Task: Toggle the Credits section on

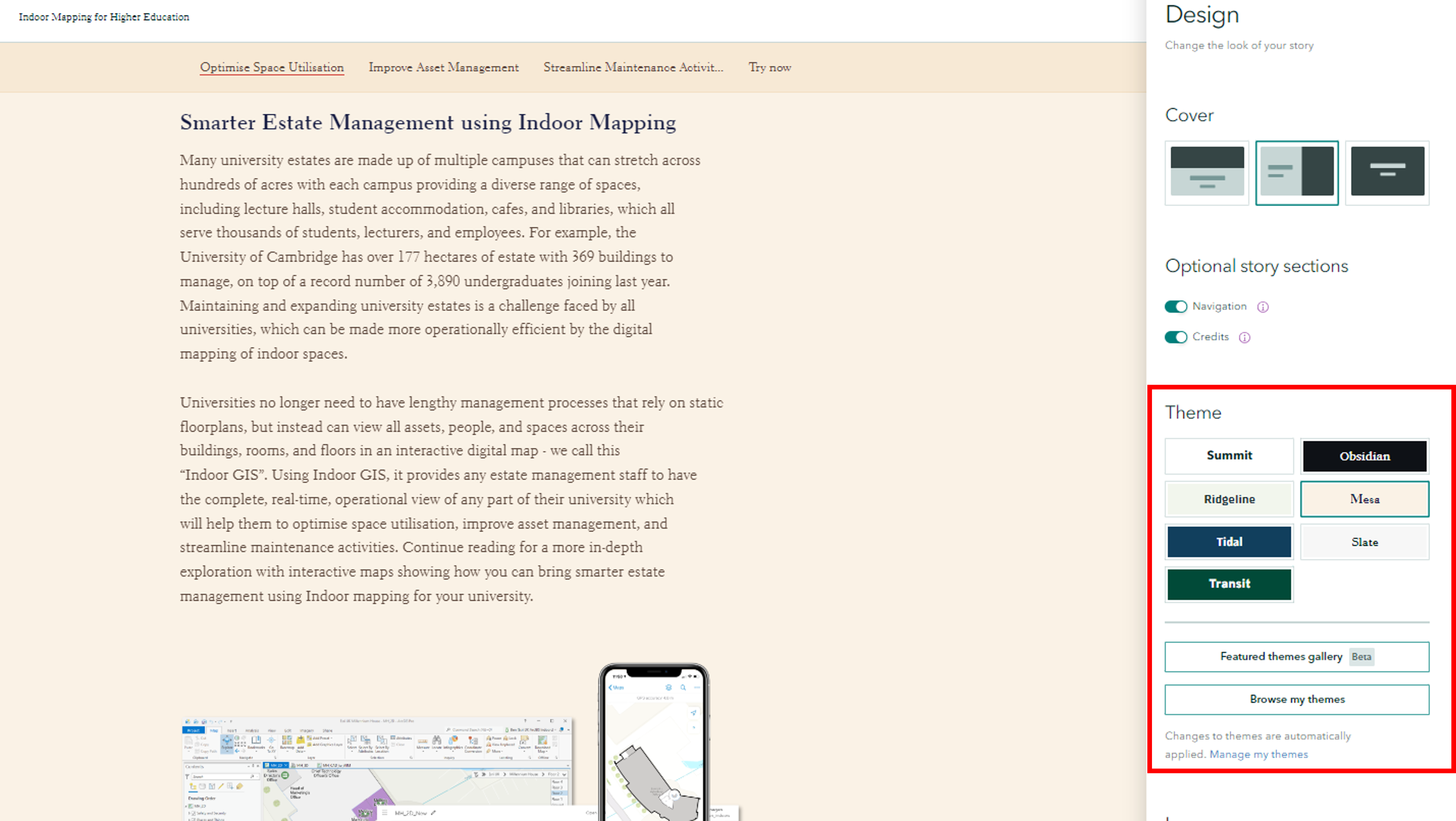Action: (1176, 336)
